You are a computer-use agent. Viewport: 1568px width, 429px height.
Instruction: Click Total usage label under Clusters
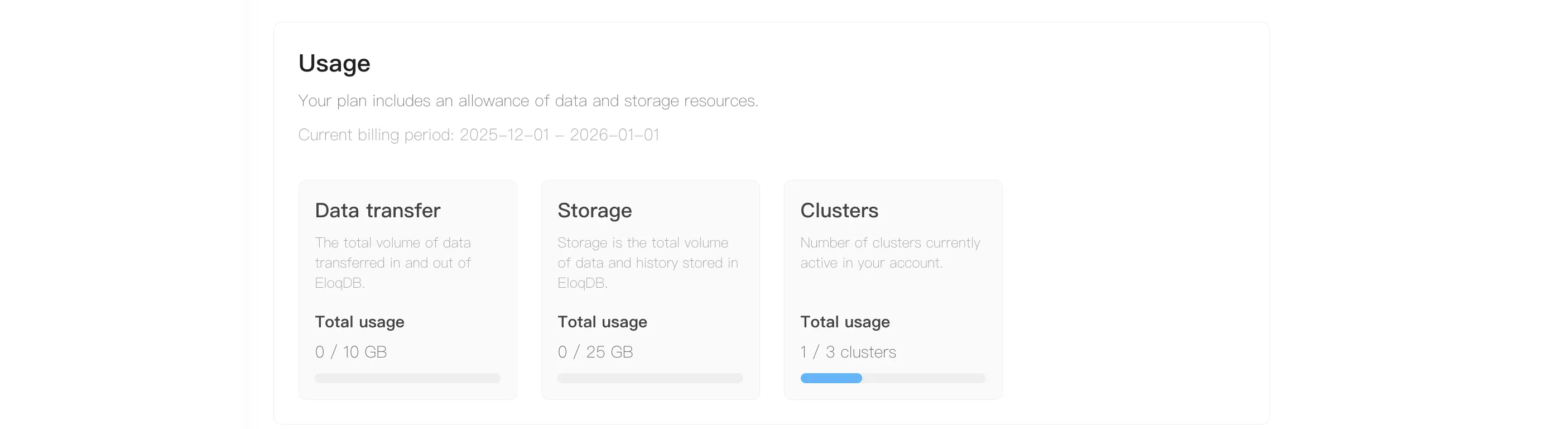tap(844, 322)
